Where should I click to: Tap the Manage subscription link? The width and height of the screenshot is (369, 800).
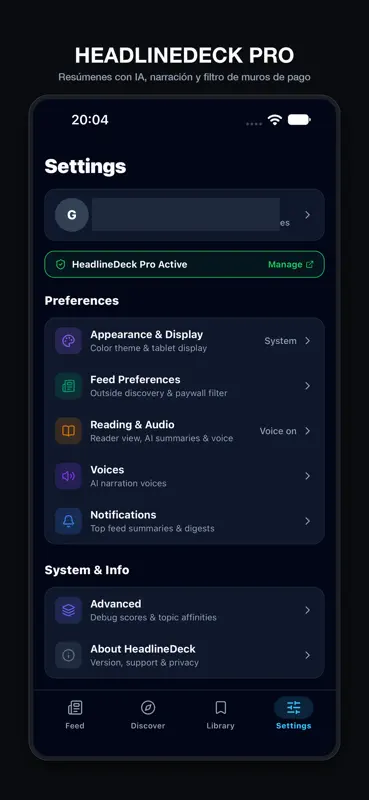pyautogui.click(x=291, y=264)
